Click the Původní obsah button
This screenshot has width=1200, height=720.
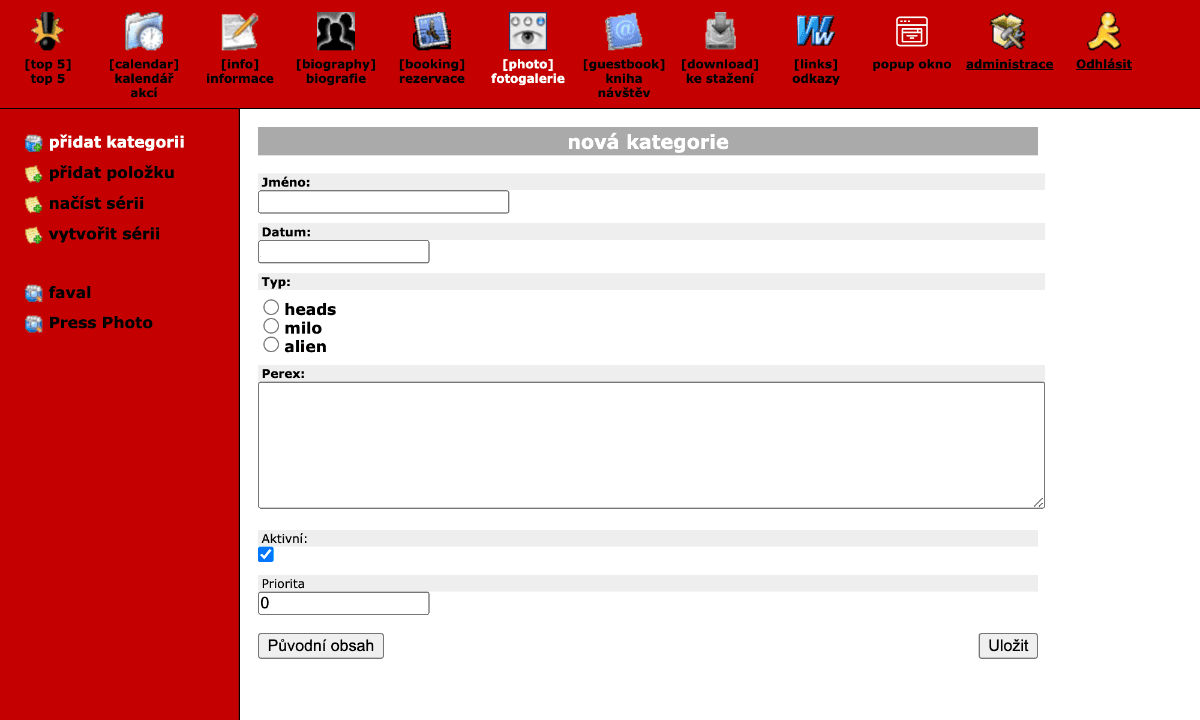[x=321, y=646]
